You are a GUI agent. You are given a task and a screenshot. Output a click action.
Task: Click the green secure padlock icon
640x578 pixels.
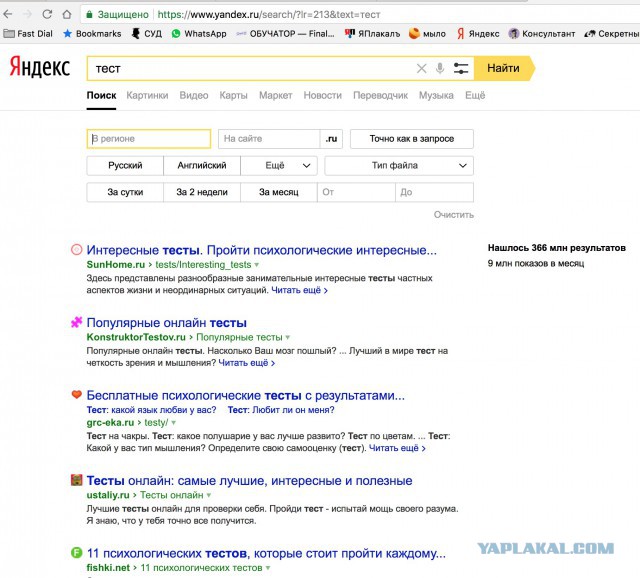coord(89,14)
